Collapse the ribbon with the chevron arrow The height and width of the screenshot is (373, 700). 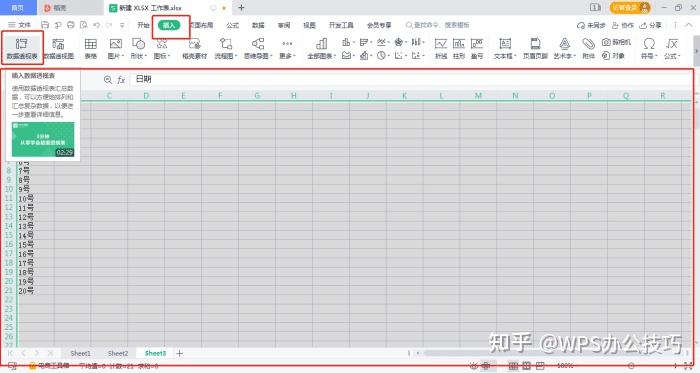point(689,25)
